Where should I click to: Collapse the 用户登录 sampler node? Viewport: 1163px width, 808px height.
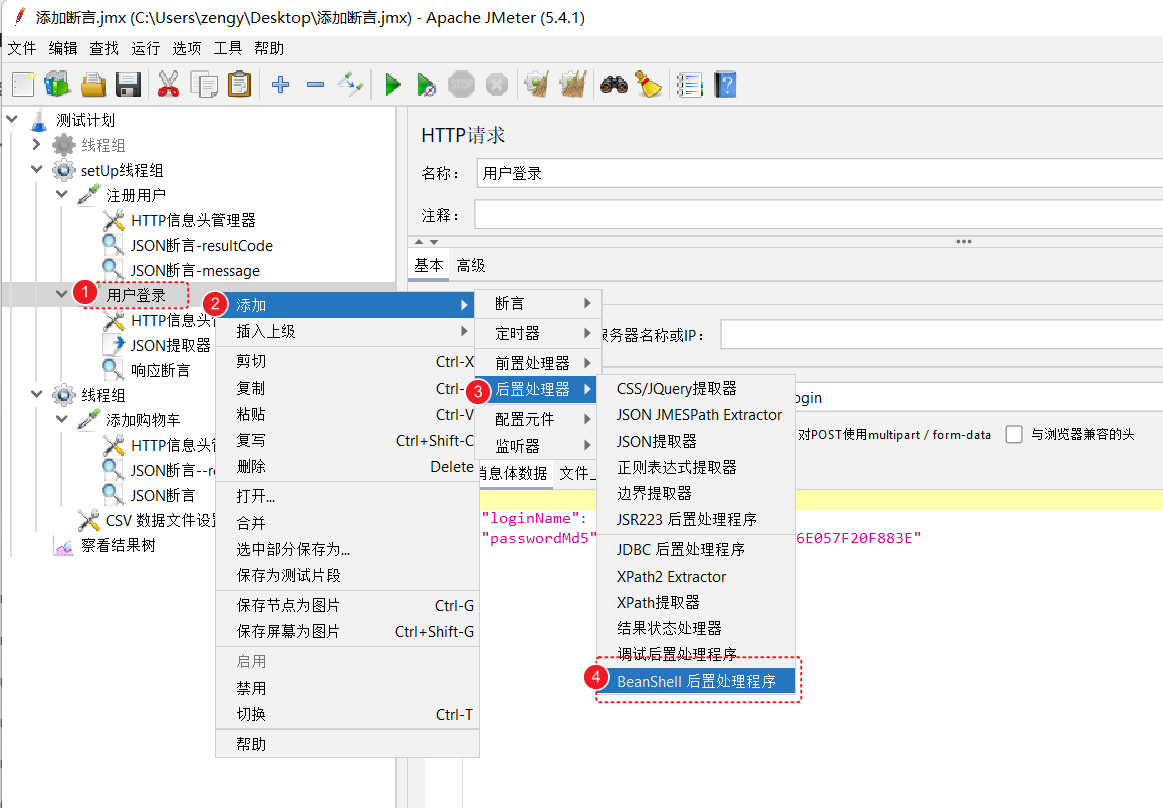[x=62, y=295]
